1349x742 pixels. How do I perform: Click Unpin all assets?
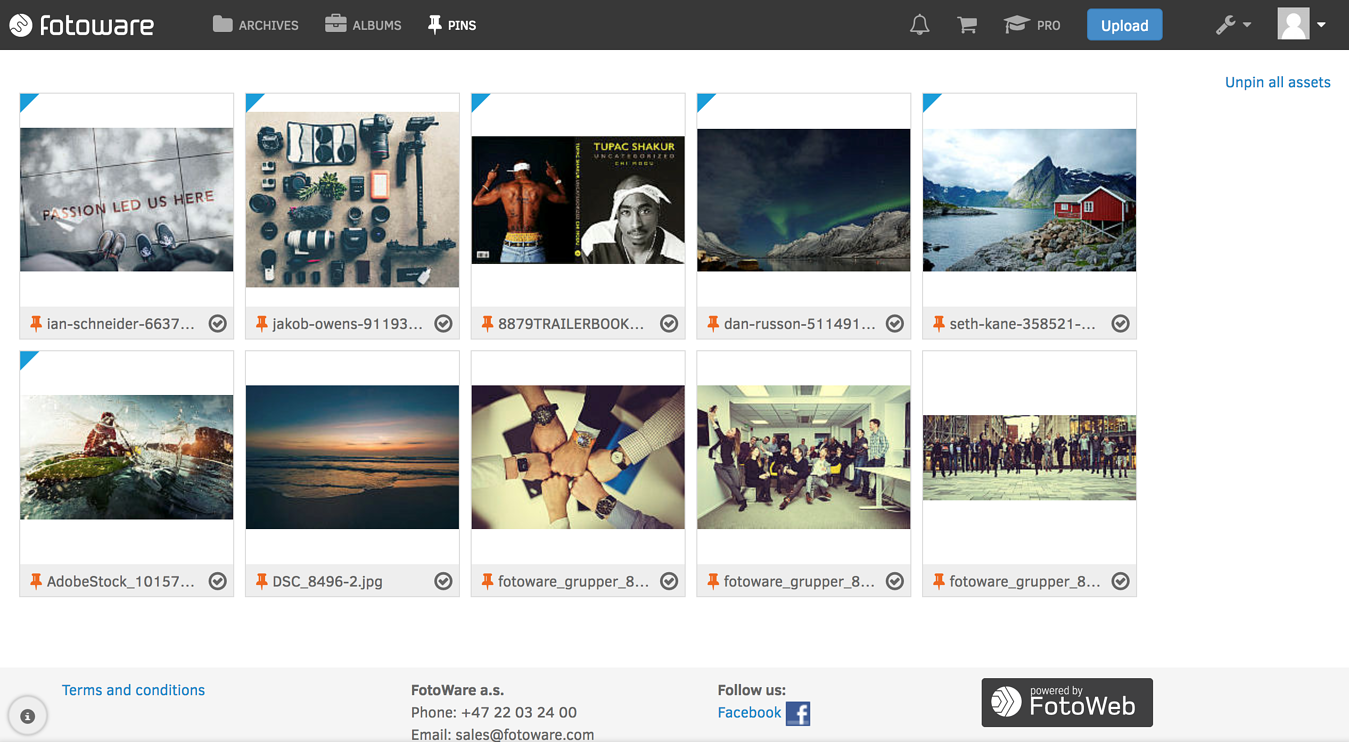1277,82
